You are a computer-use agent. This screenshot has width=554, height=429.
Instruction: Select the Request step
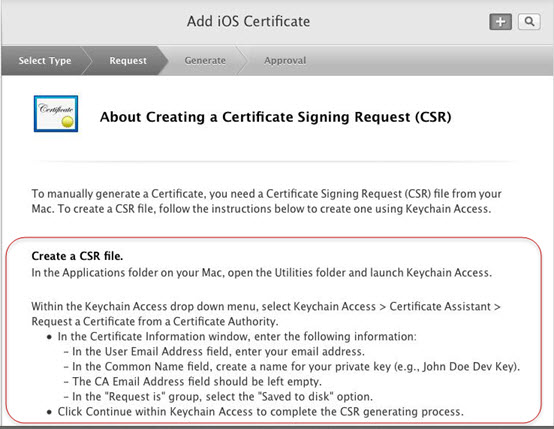pyautogui.click(x=128, y=60)
